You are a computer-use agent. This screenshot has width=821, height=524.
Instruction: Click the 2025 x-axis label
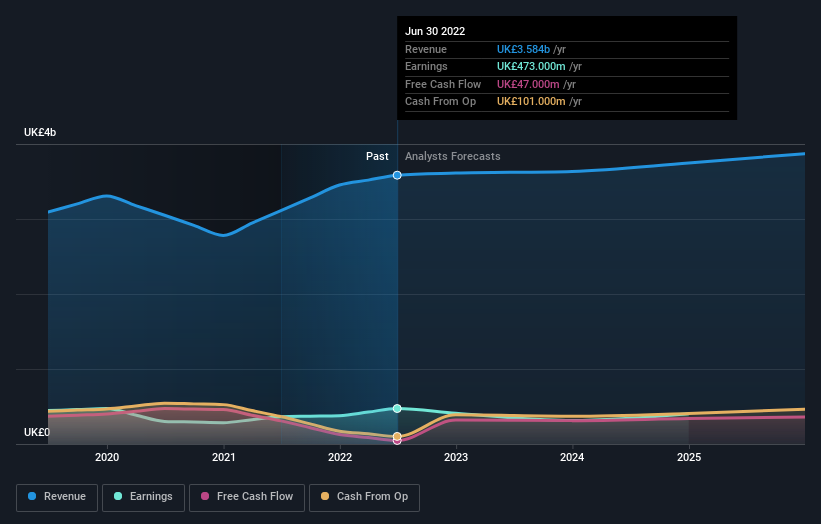point(689,458)
